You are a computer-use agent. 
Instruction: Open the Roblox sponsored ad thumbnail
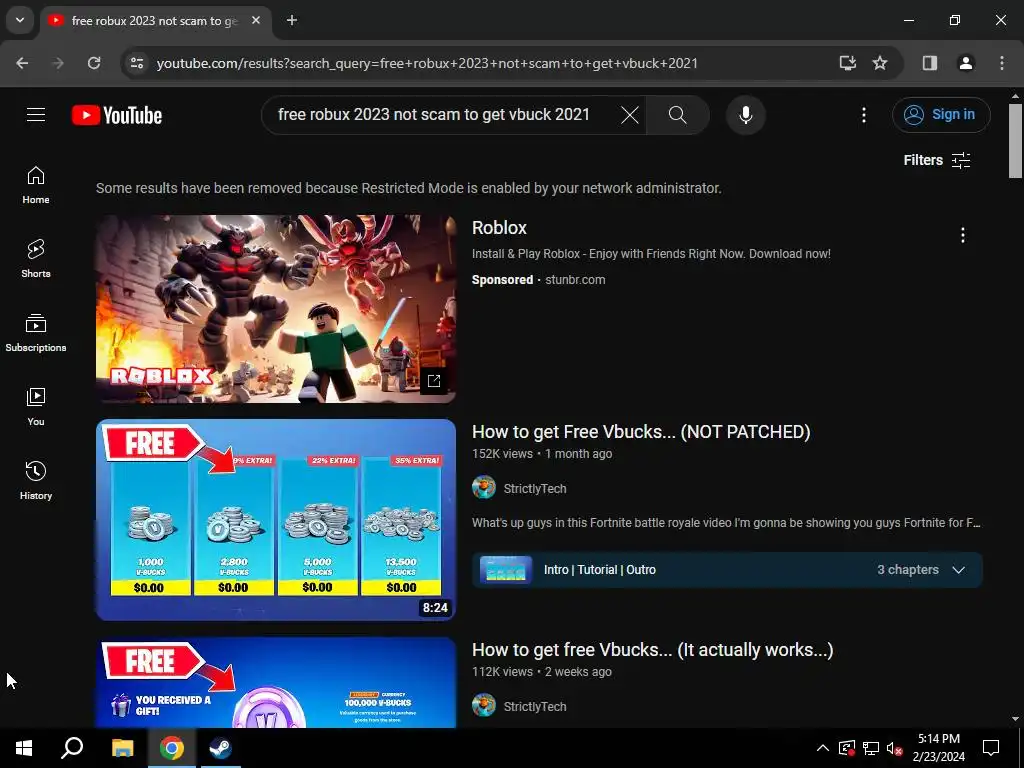pos(276,308)
